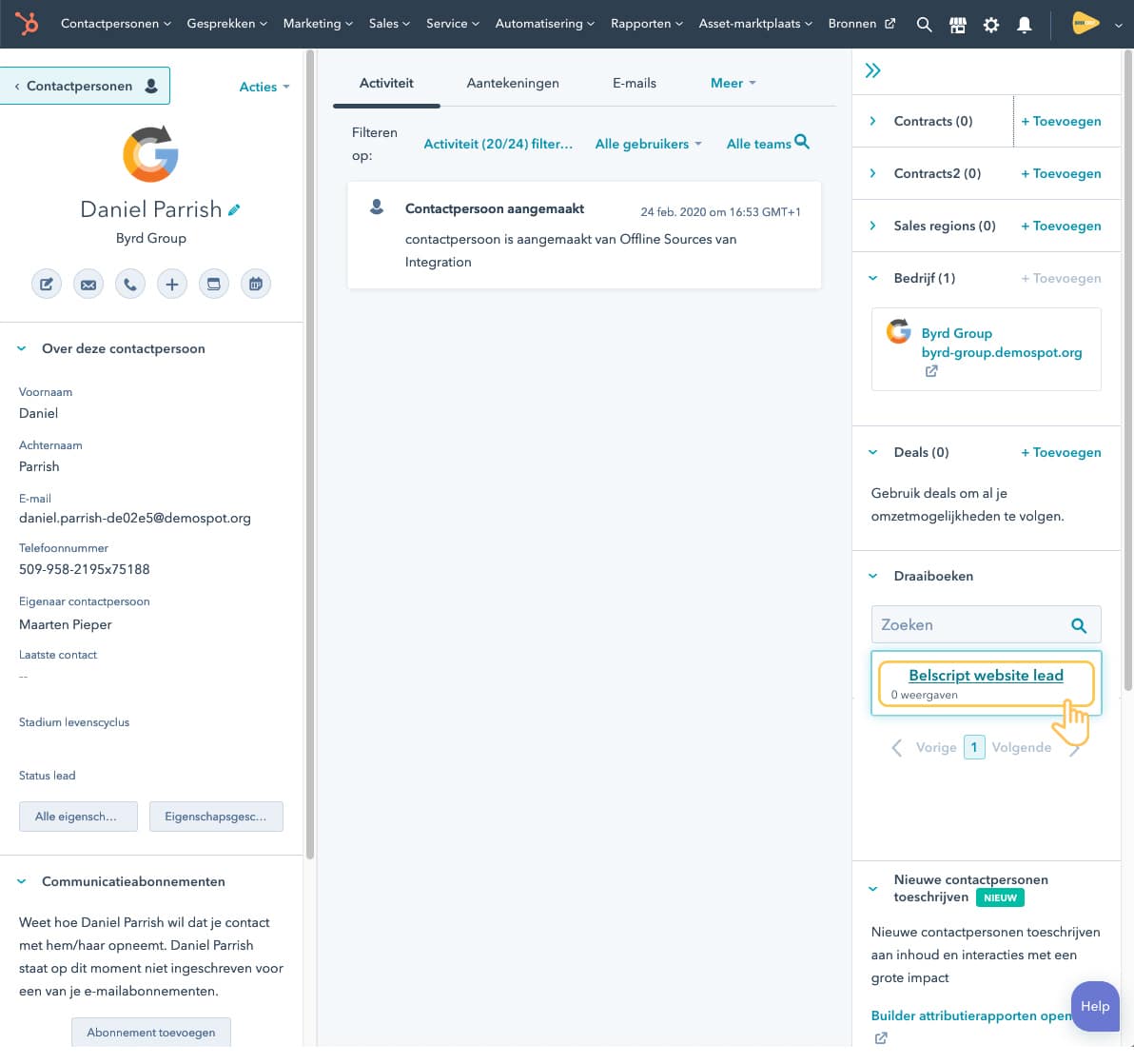Click the HubSpot sprocket logo
This screenshot has height=1064, width=1134.
[x=28, y=24]
